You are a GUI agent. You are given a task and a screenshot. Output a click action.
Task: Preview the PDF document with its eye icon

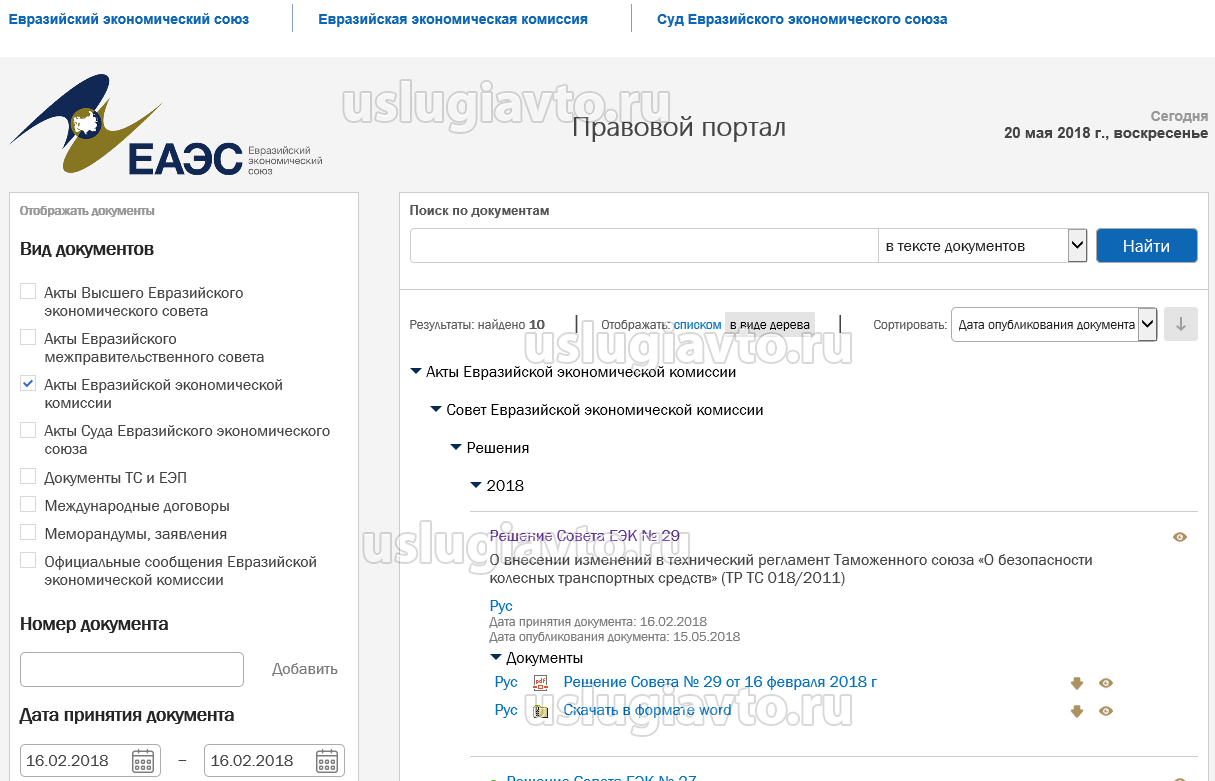(x=1106, y=683)
